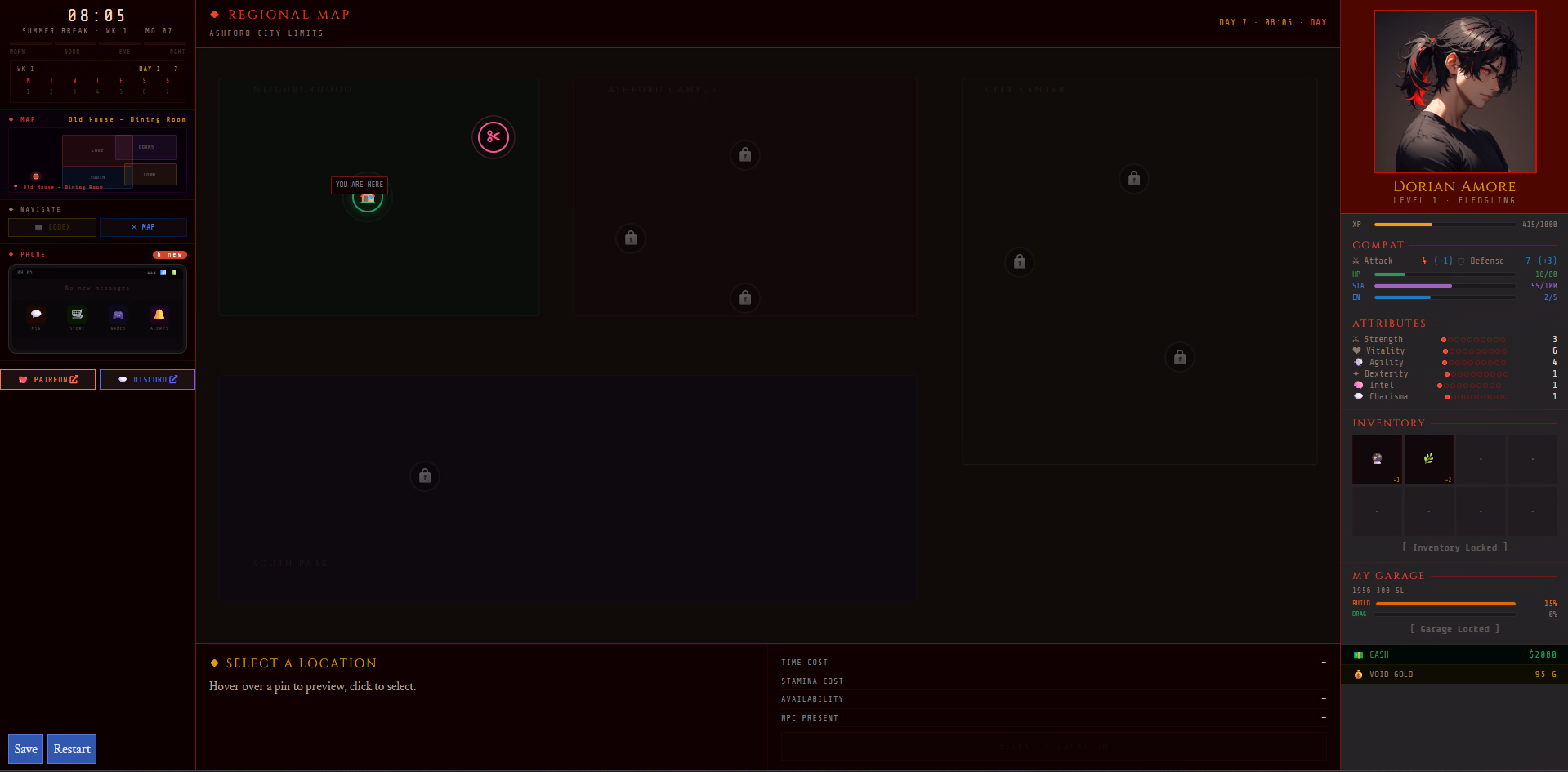Viewport: 1568px width, 772px height.
Task: Click the '[ Inventory Locked ]' text
Action: pos(1455,548)
